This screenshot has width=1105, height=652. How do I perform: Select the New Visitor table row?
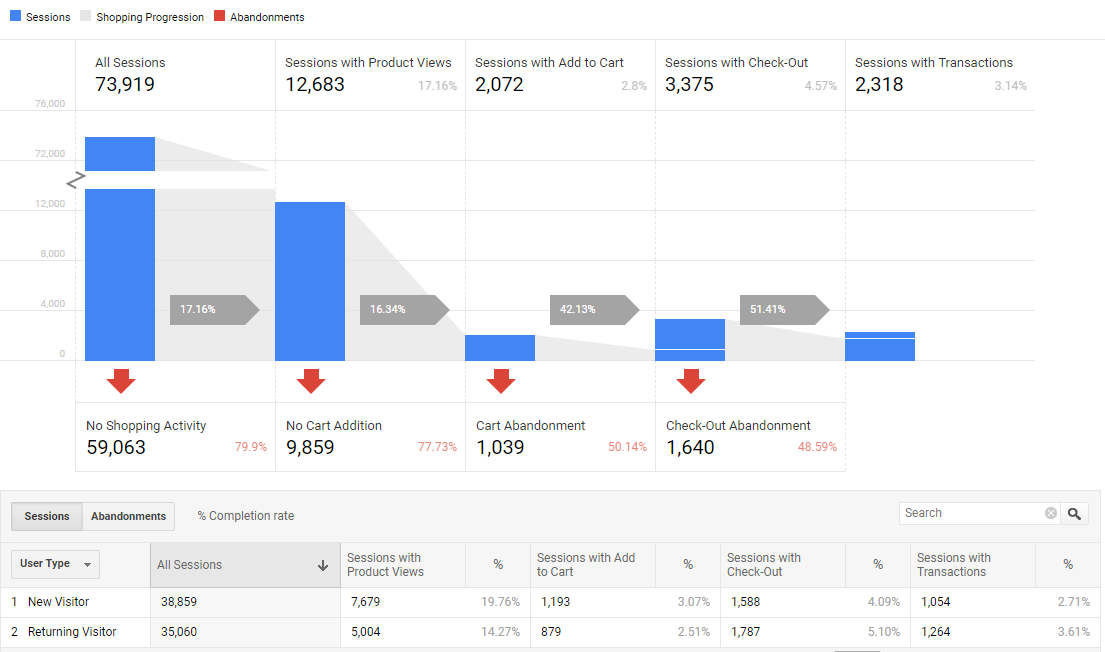coord(58,602)
